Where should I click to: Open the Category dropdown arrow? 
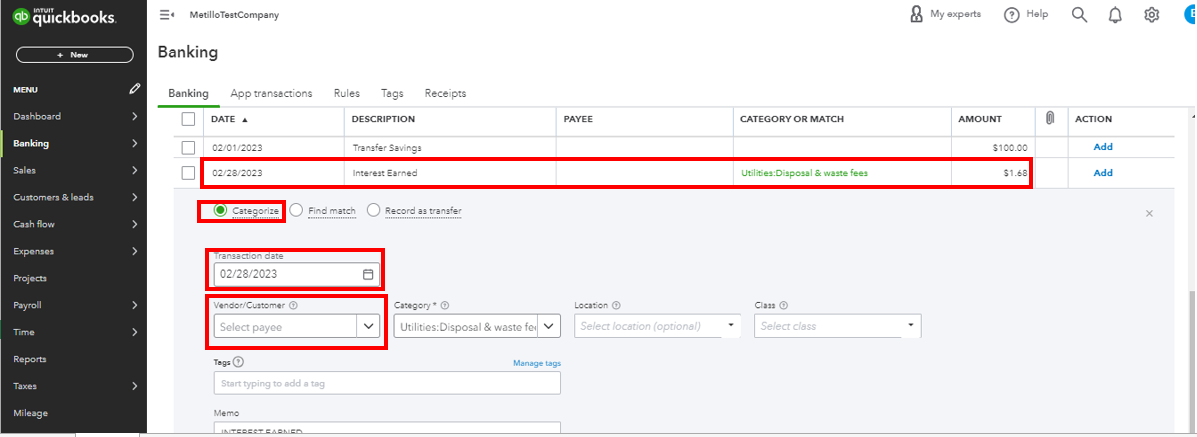click(551, 326)
